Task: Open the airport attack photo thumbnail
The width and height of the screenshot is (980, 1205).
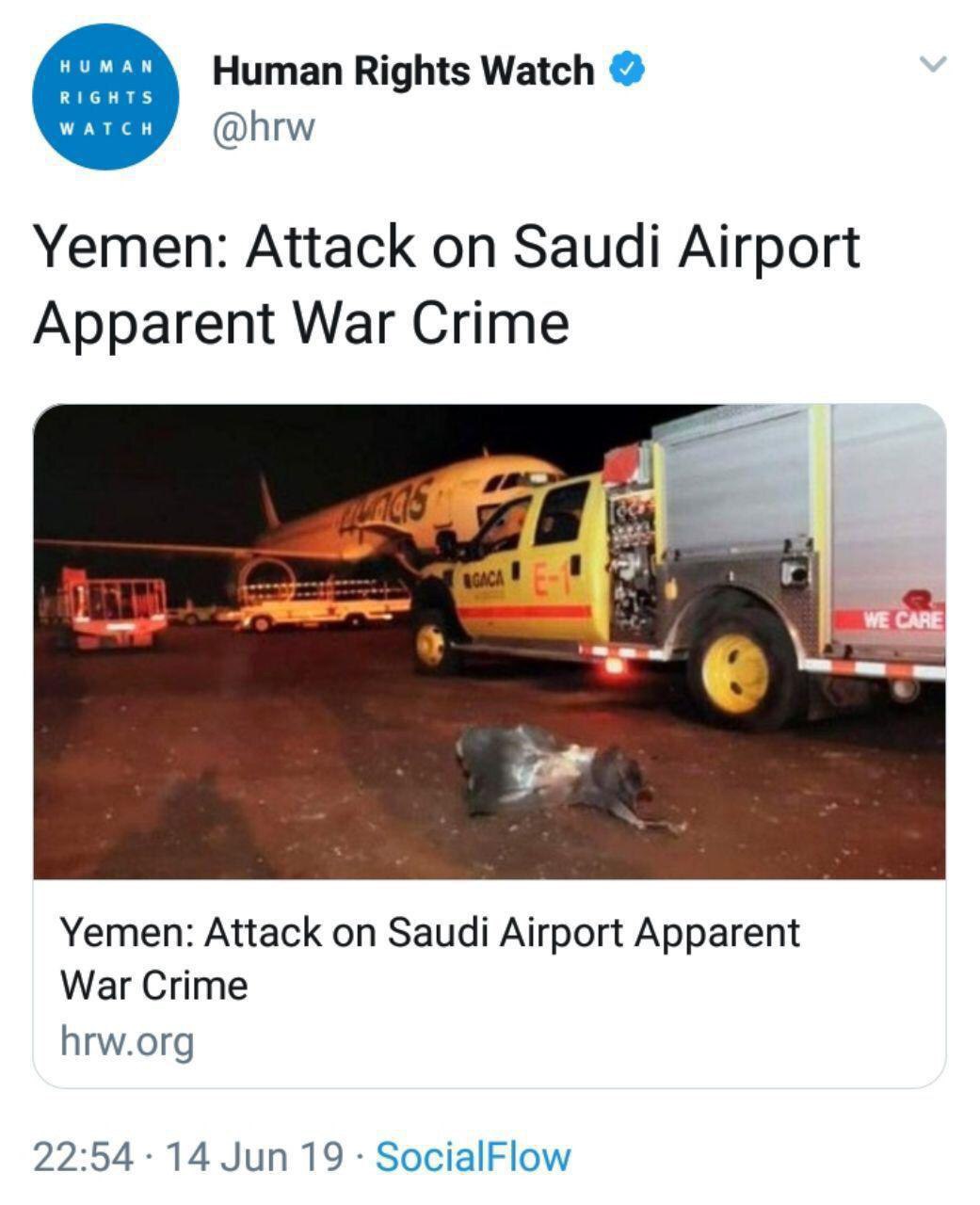Action: coord(490,642)
